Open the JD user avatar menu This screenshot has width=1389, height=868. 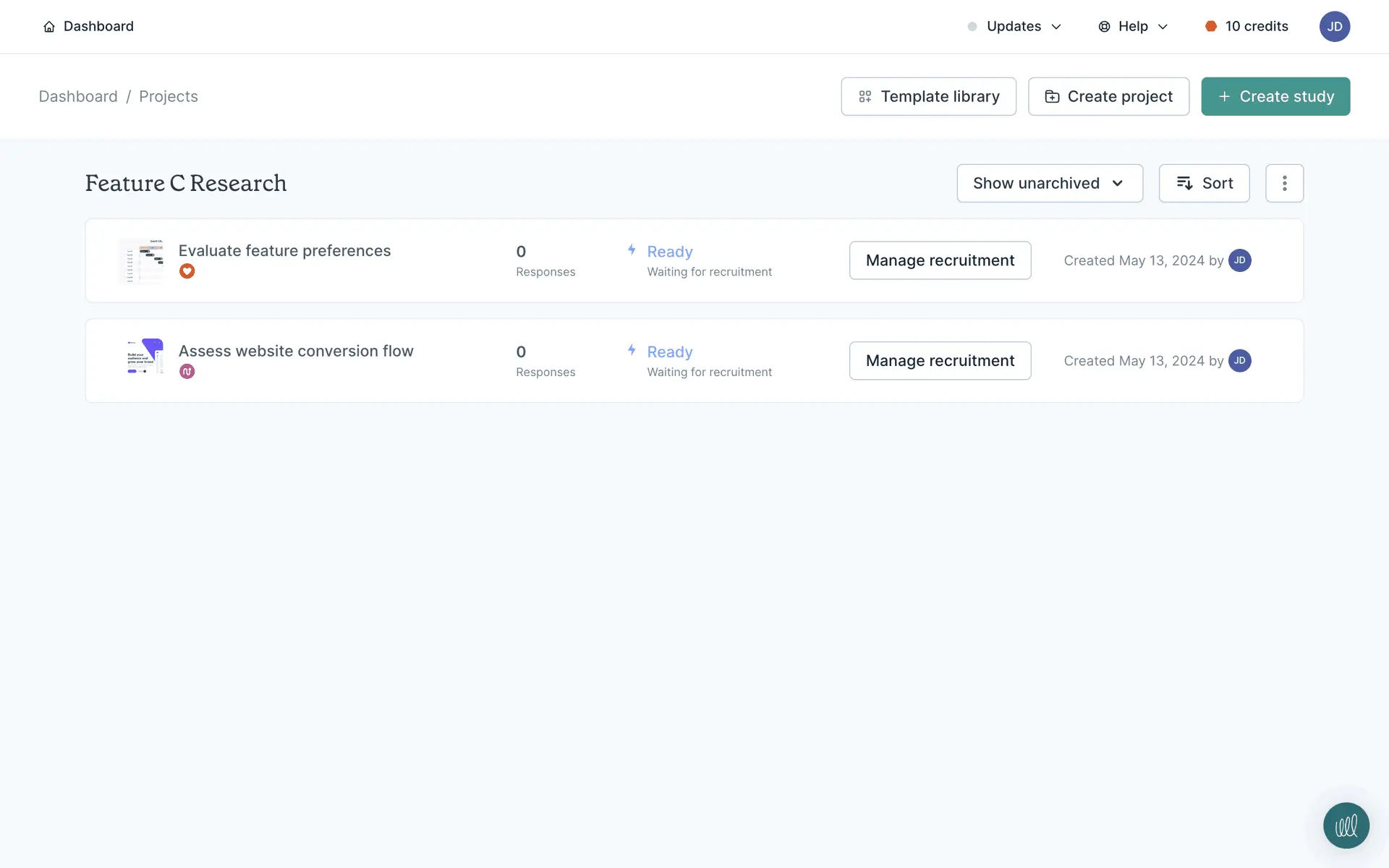point(1334,27)
